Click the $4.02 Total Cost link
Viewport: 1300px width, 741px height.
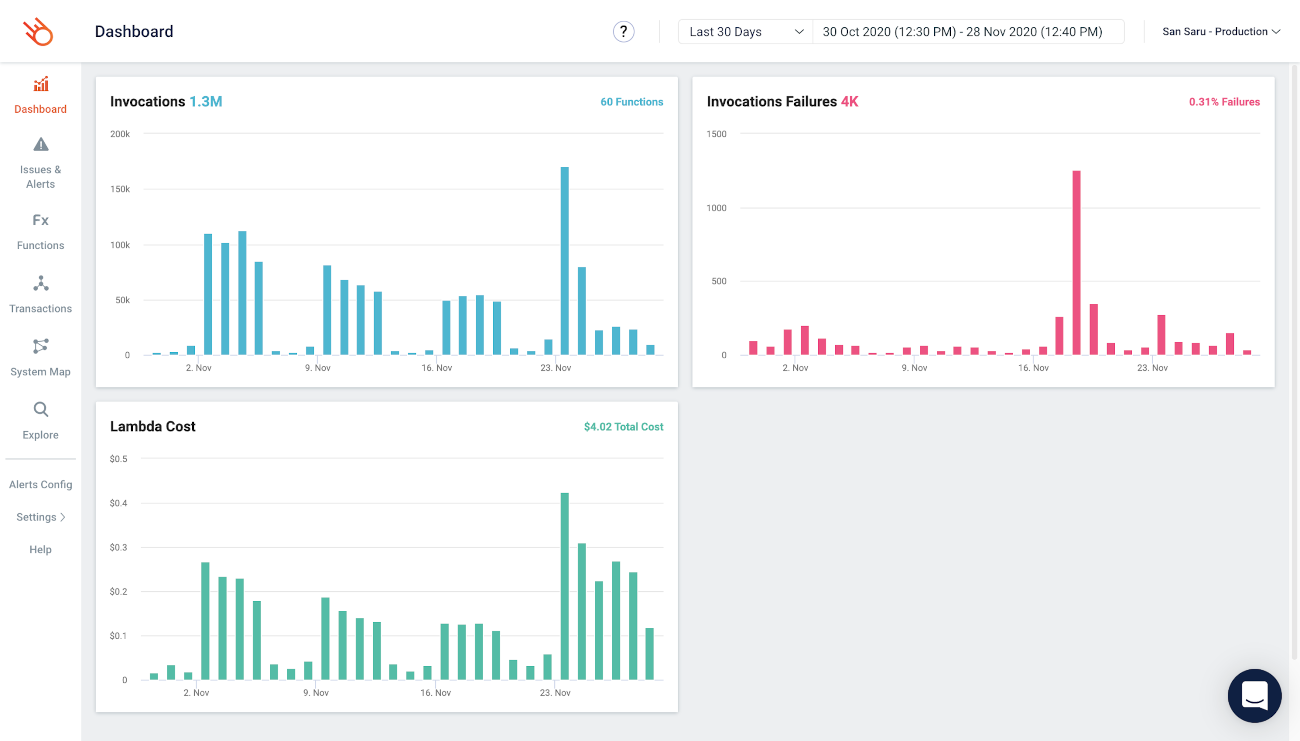[x=624, y=427]
